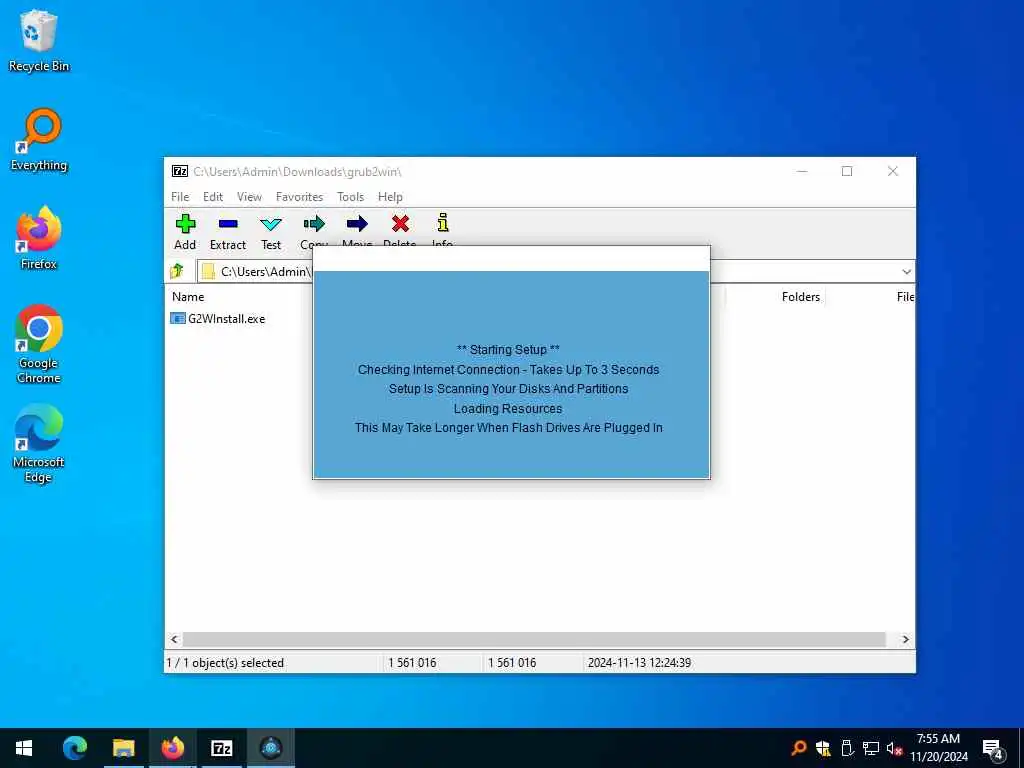
Task: Click the 7z icon in the title bar
Action: [180, 171]
